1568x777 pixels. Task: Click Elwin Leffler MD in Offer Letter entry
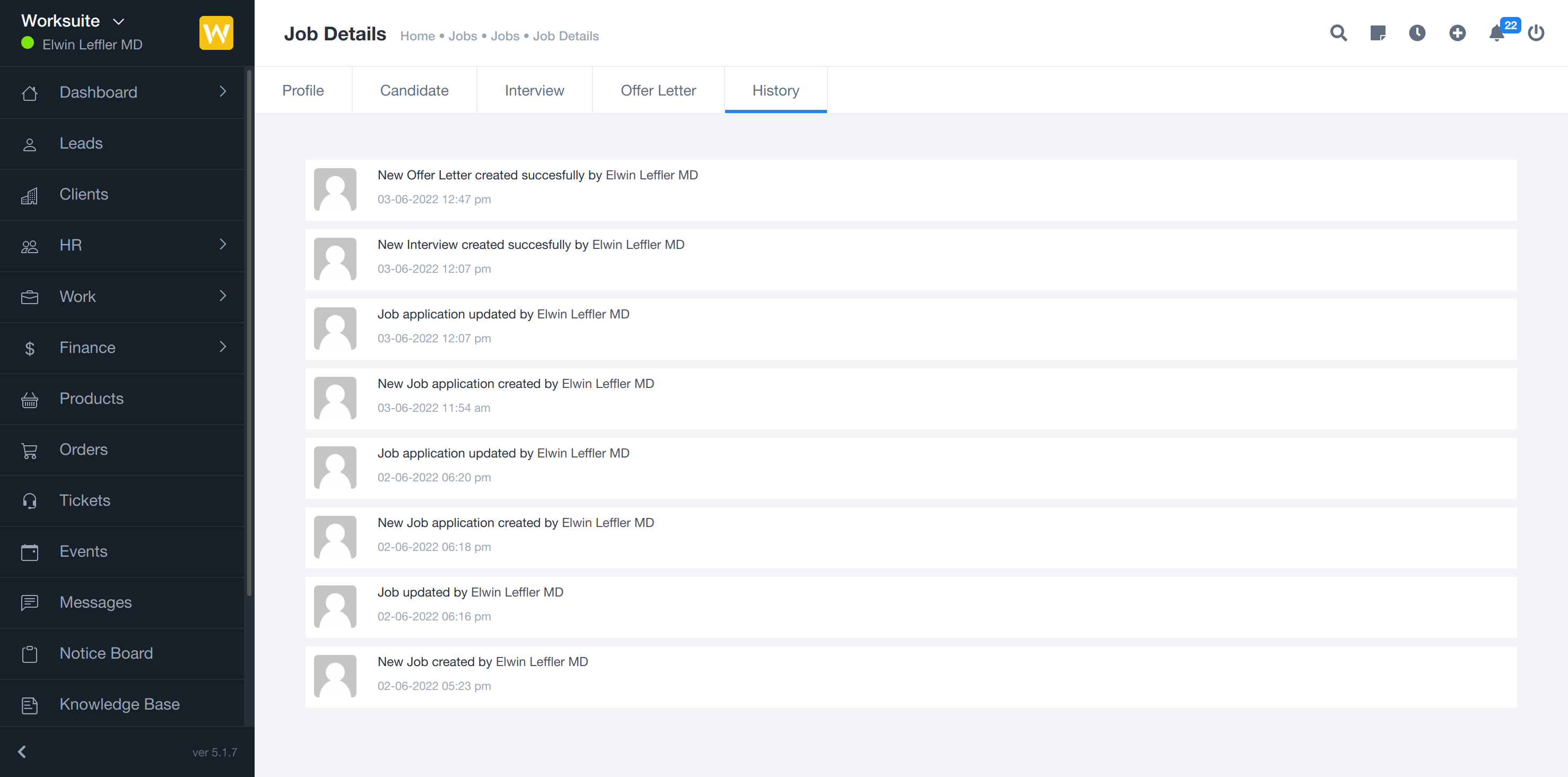pos(651,175)
